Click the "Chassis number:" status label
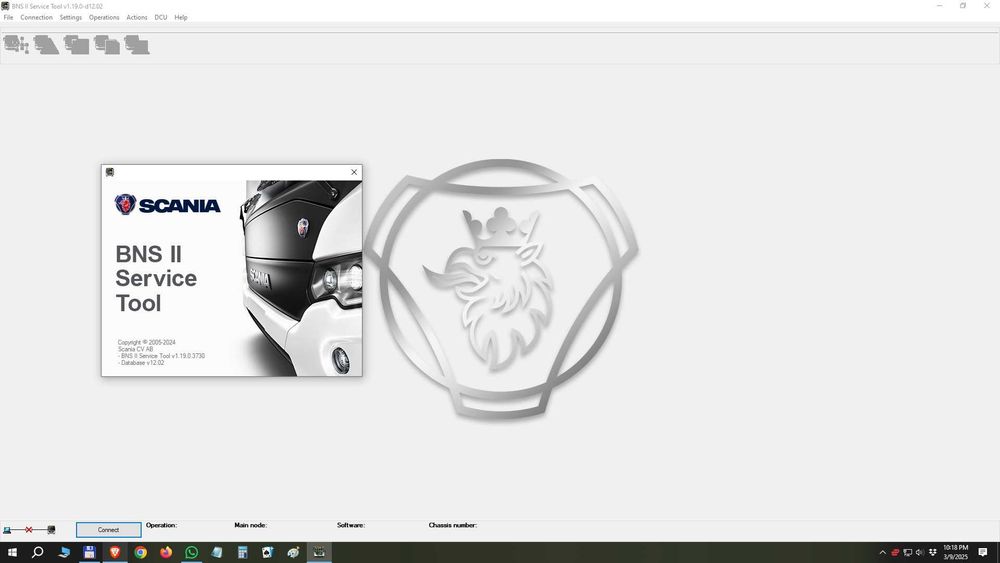Image resolution: width=1000 pixels, height=563 pixels. tap(453, 525)
